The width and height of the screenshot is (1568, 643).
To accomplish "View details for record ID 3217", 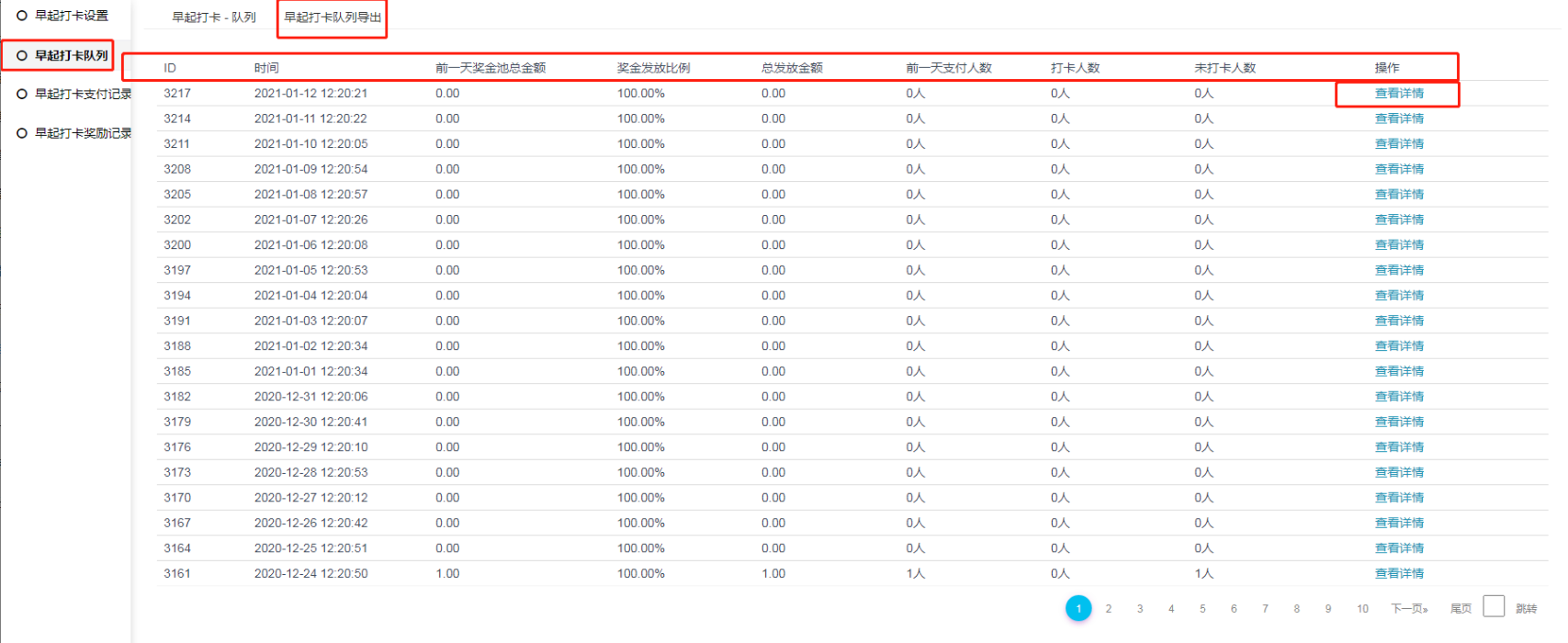I will pyautogui.click(x=1398, y=94).
